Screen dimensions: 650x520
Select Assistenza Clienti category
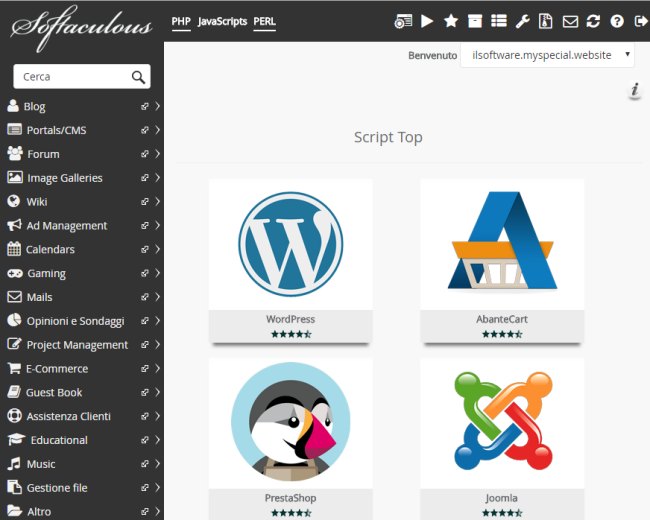69,416
